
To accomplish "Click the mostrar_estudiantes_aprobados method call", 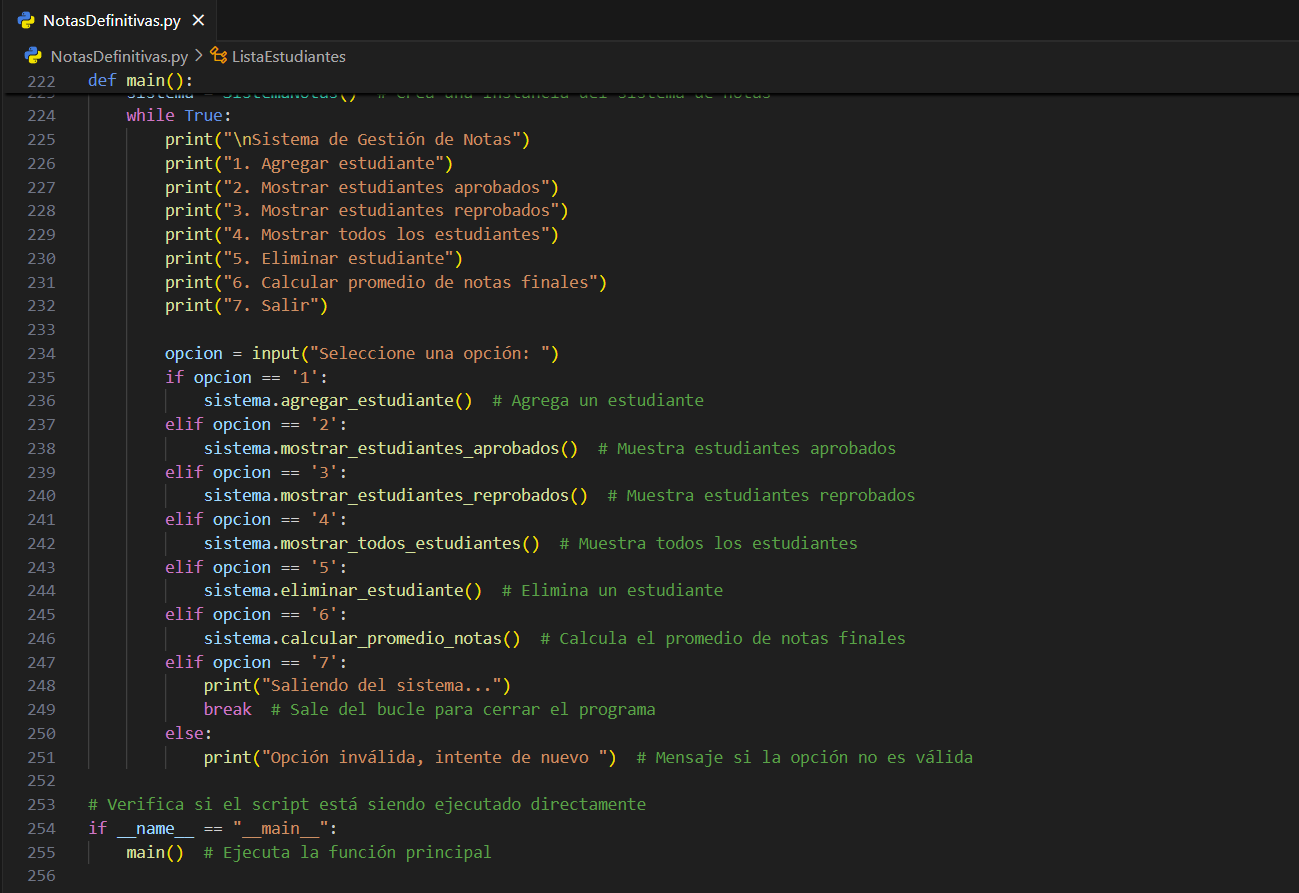I will (x=419, y=448).
